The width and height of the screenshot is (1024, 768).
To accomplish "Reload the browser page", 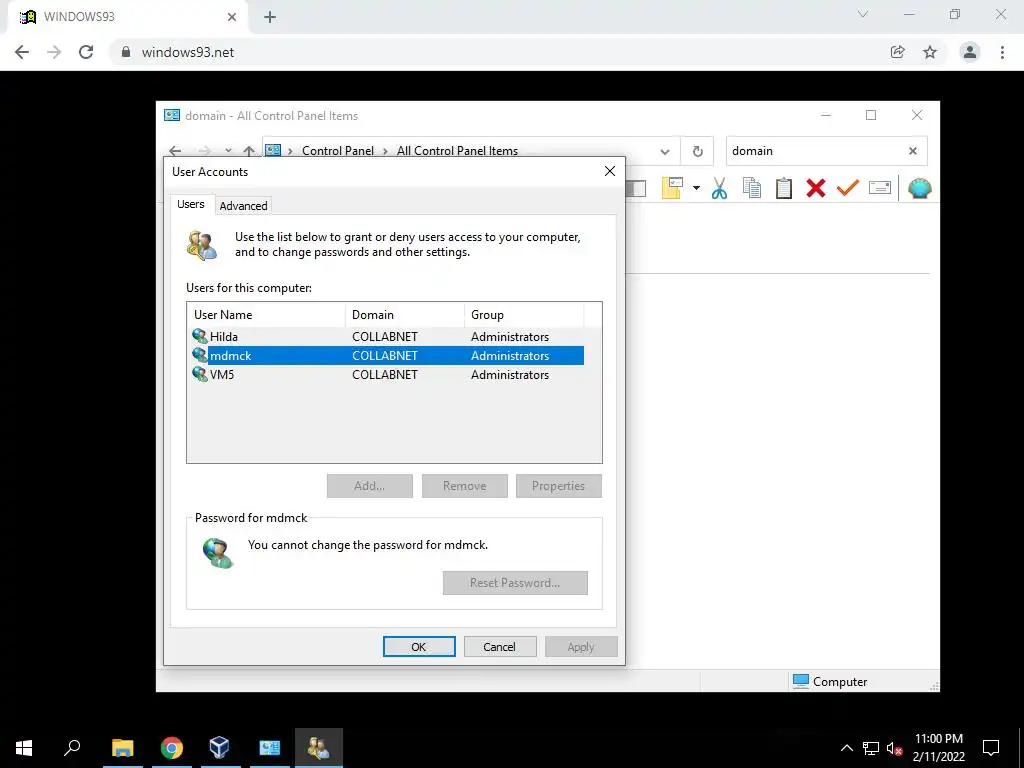I will (x=86, y=52).
